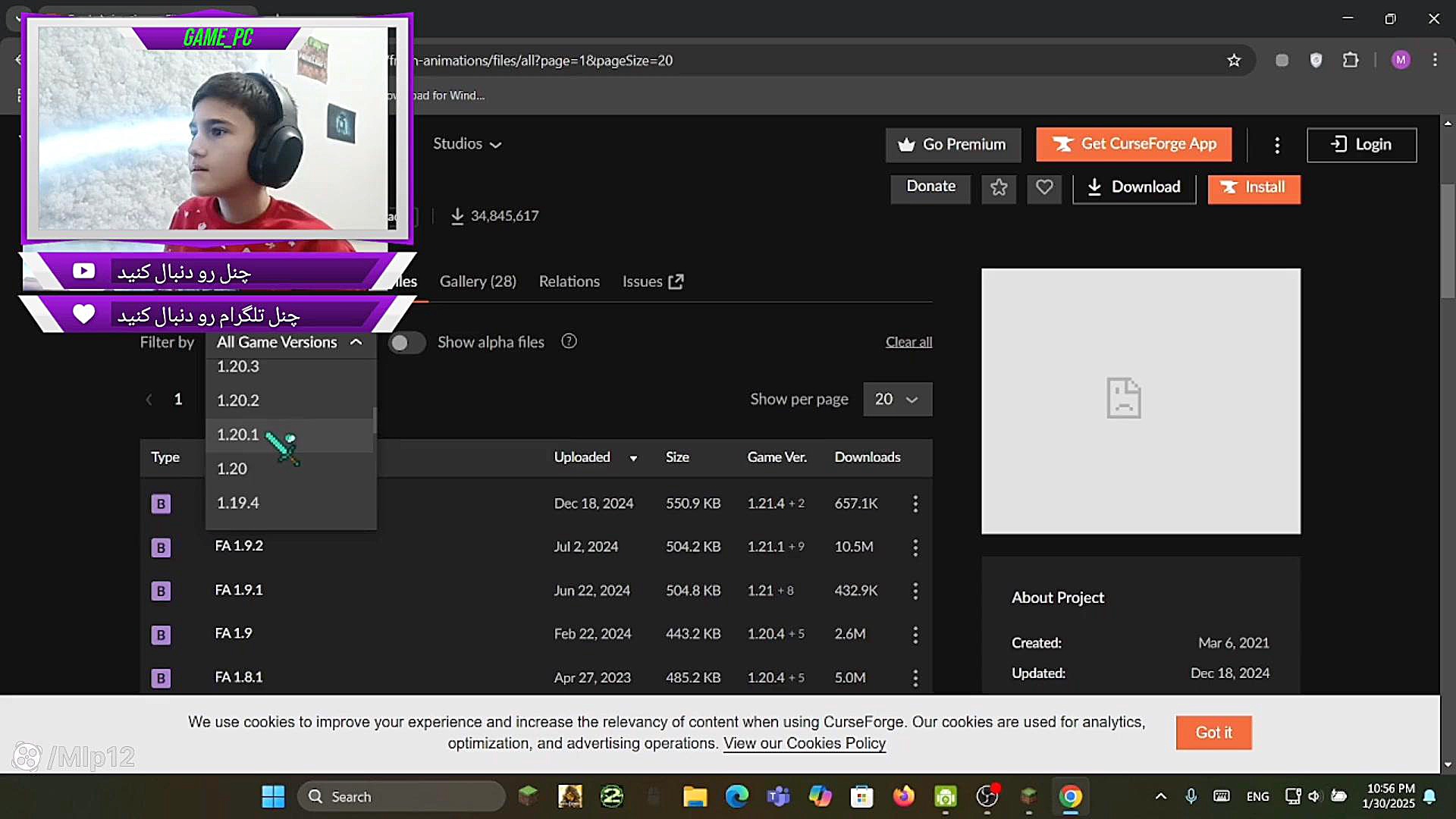Click broken project image placeholder
This screenshot has height=819, width=1456.
[x=1141, y=401]
